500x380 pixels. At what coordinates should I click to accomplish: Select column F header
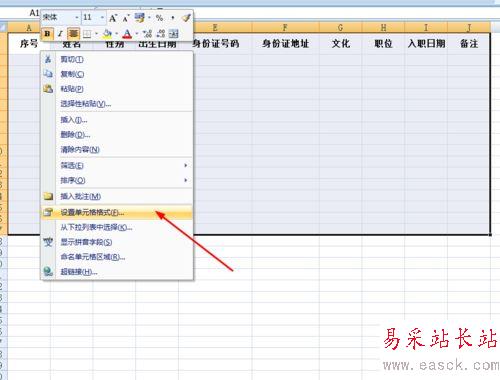pyautogui.click(x=285, y=28)
